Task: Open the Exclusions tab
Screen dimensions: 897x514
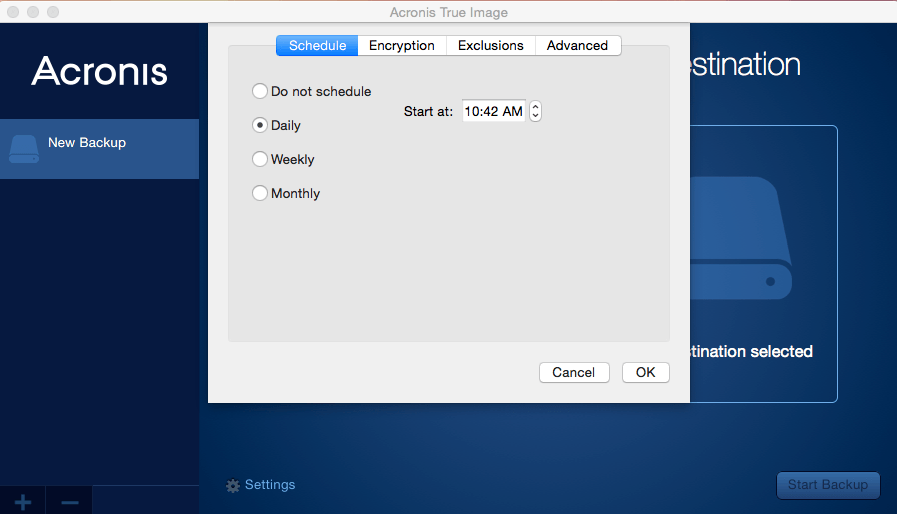Action: click(490, 45)
